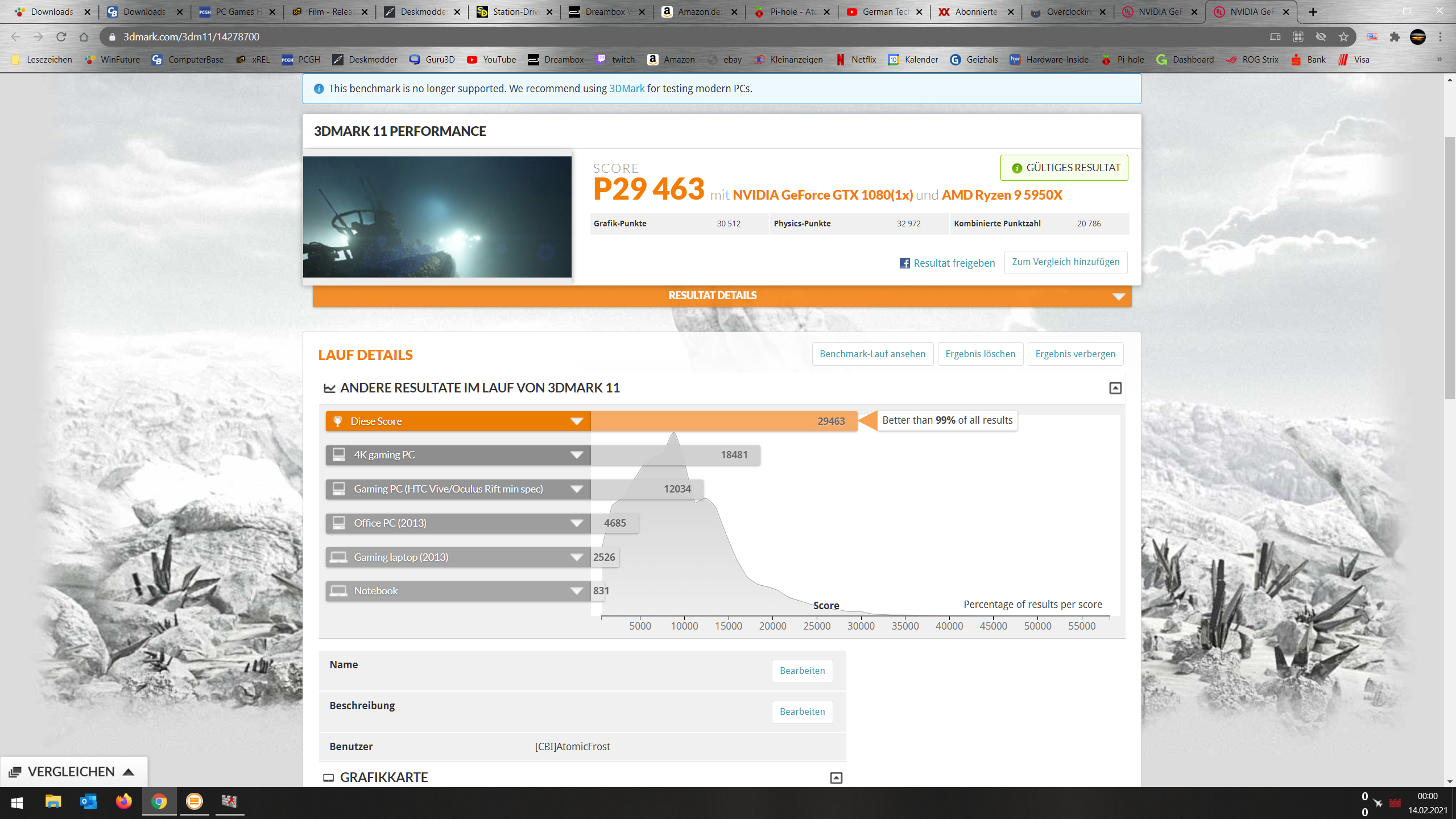This screenshot has height=819, width=1456.
Task: Bookmark this page with the star icon
Action: (x=1343, y=37)
